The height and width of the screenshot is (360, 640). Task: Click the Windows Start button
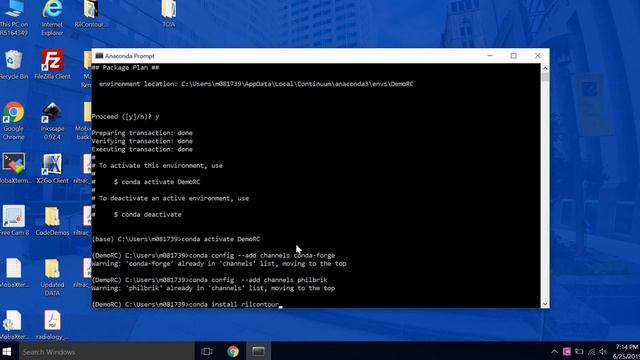tap(7, 352)
